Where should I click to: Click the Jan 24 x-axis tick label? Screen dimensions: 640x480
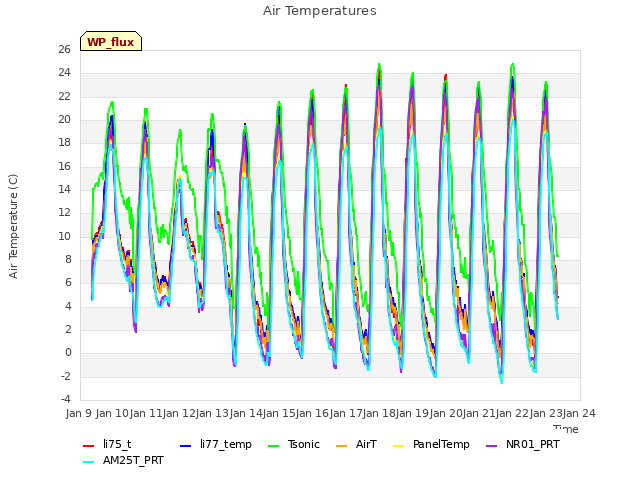tap(579, 413)
